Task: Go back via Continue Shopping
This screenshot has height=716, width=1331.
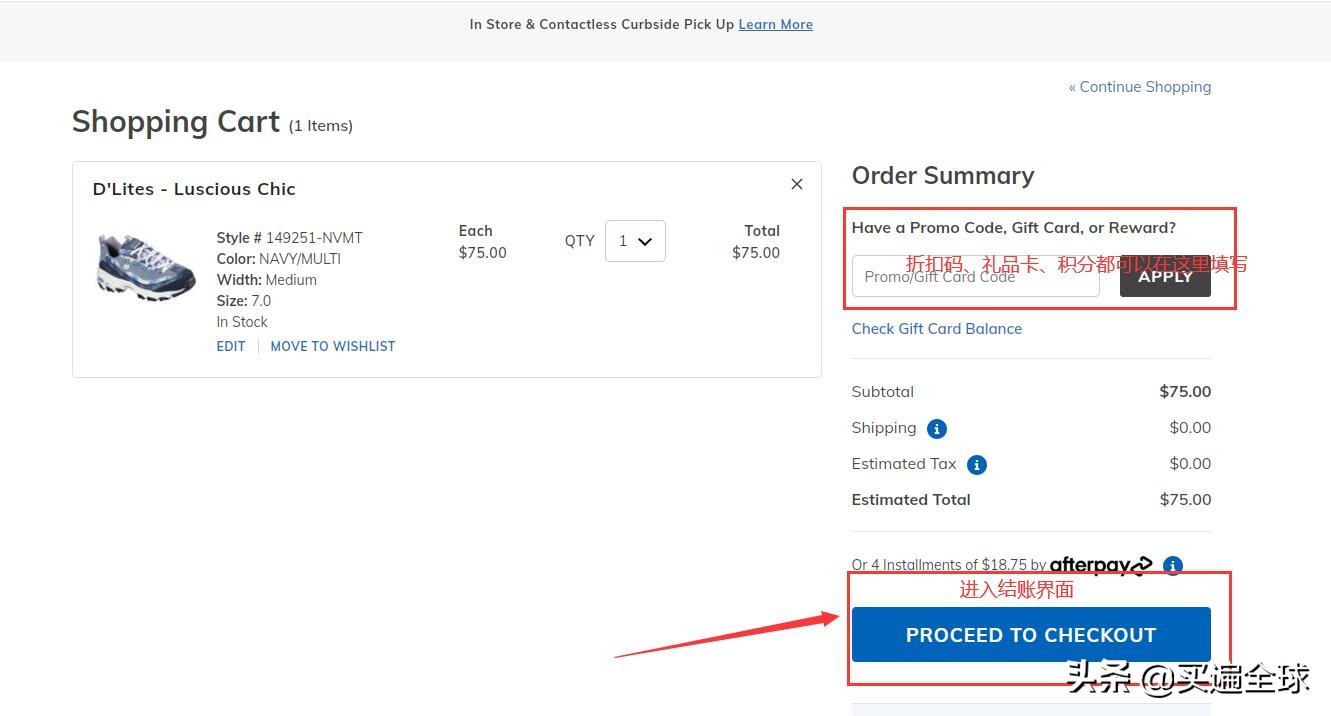Action: tap(1140, 87)
